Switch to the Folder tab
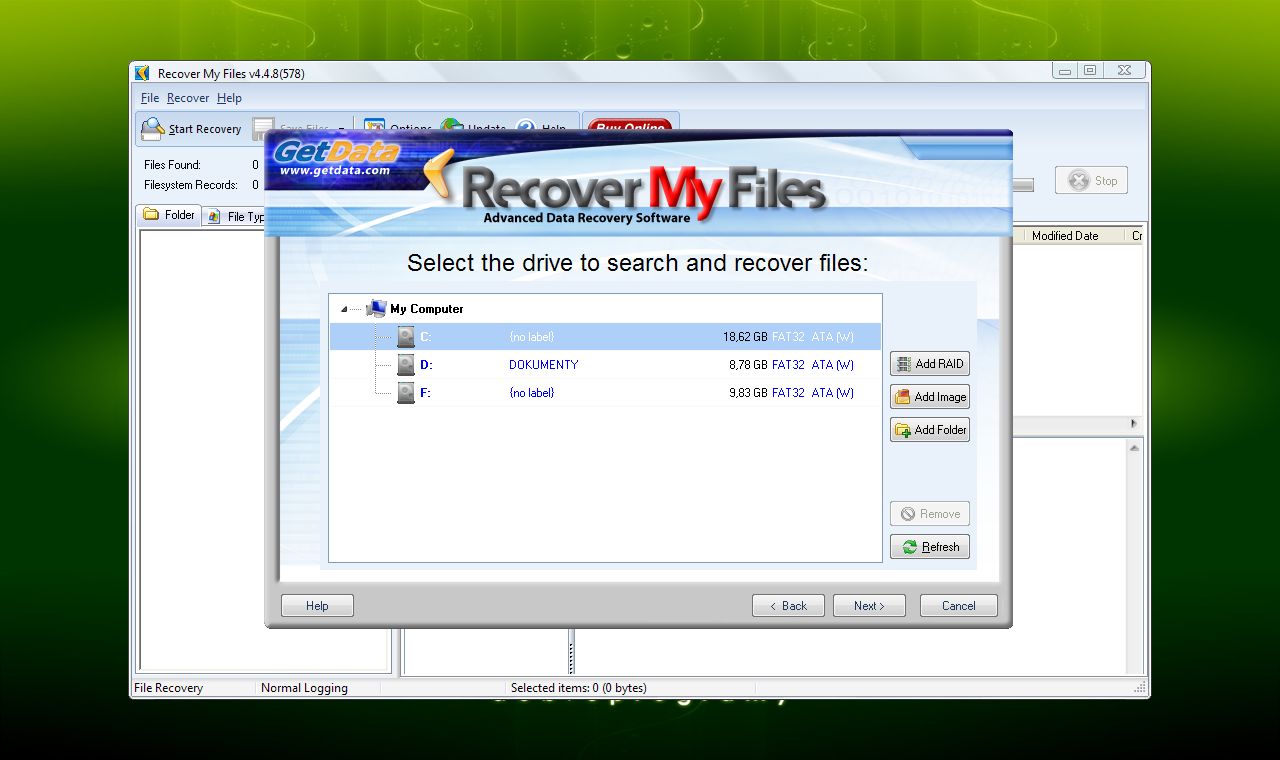The image size is (1280, 760). pyautogui.click(x=168, y=215)
